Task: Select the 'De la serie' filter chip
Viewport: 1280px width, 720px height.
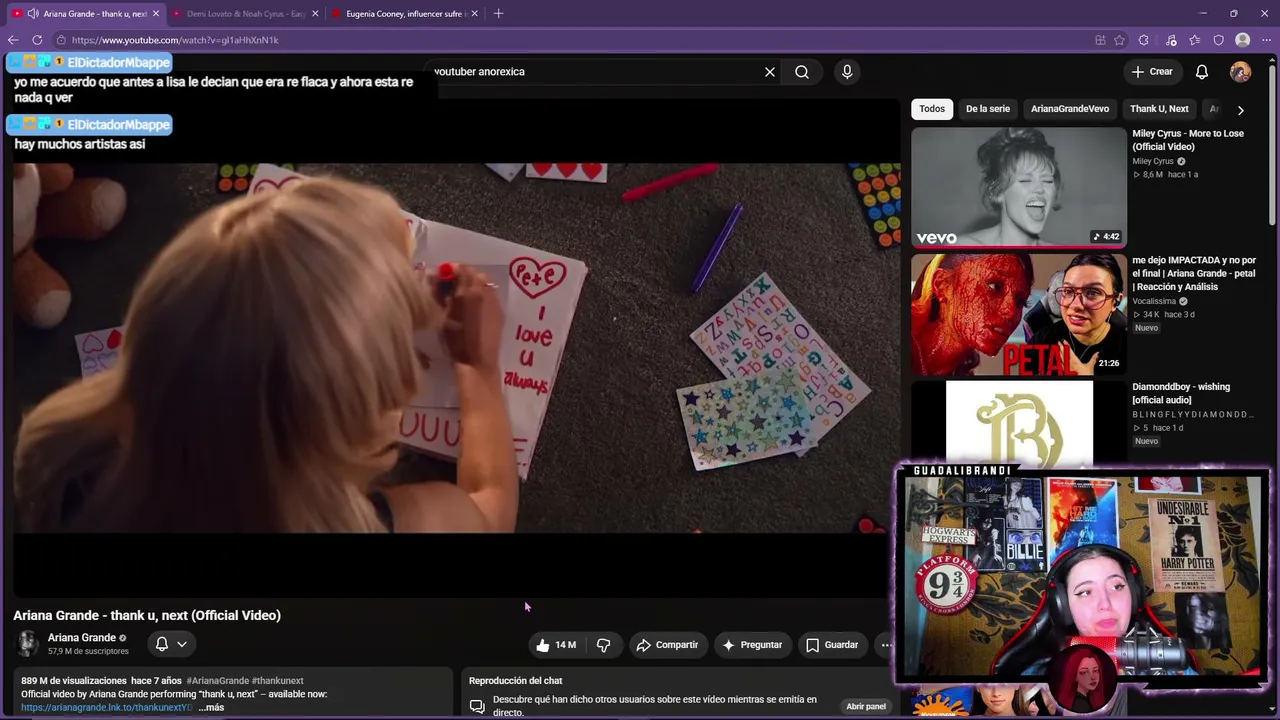Action: pos(988,109)
